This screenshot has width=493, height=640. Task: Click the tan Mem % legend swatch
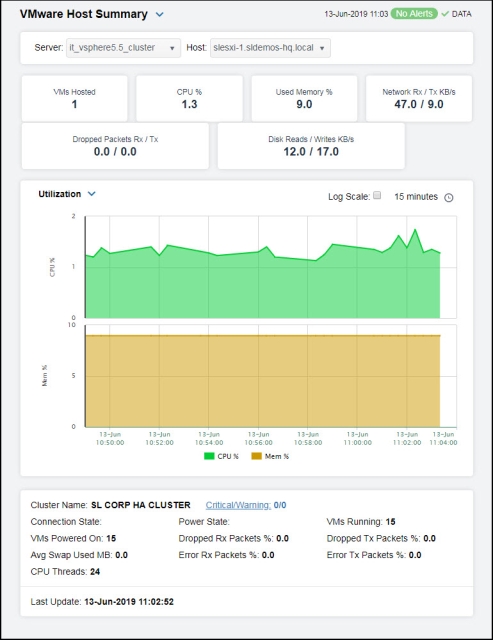(256, 456)
